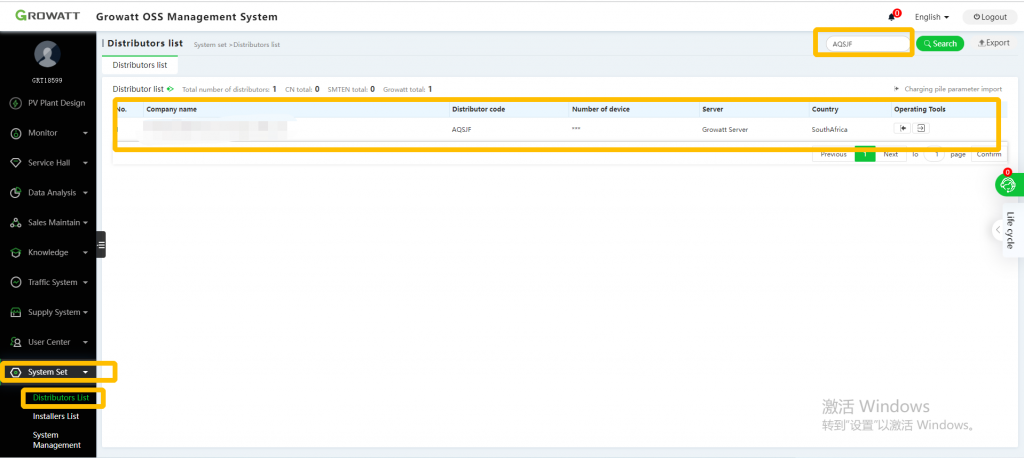Screen dimensions: 1024x458
Task: Click the Export button
Action: [x=993, y=43]
